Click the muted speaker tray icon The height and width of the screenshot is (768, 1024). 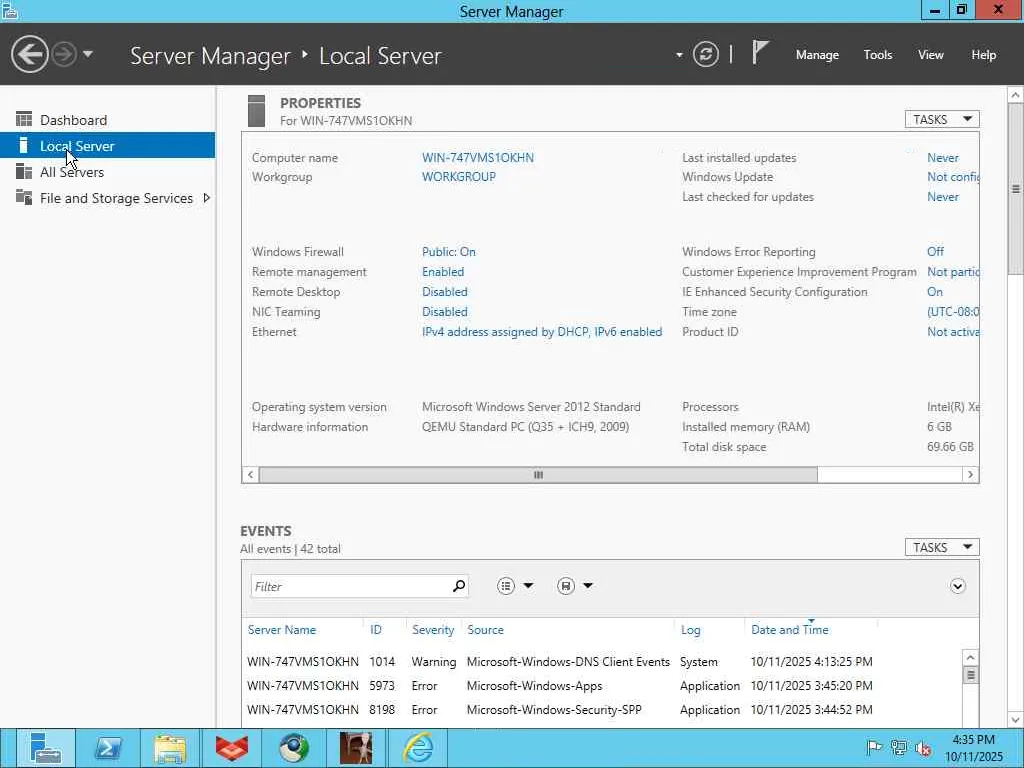click(923, 748)
